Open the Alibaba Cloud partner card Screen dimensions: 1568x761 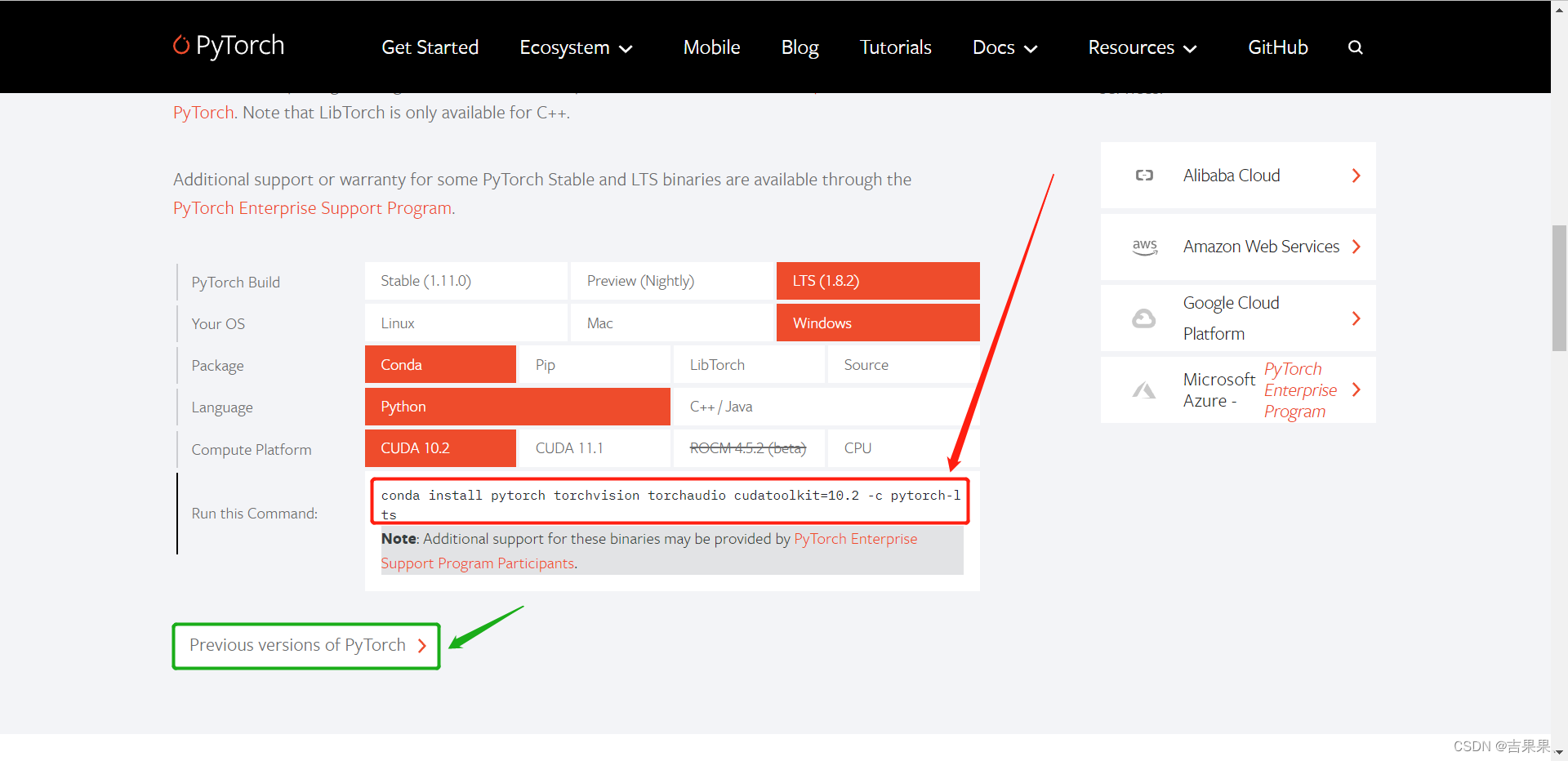(1238, 176)
